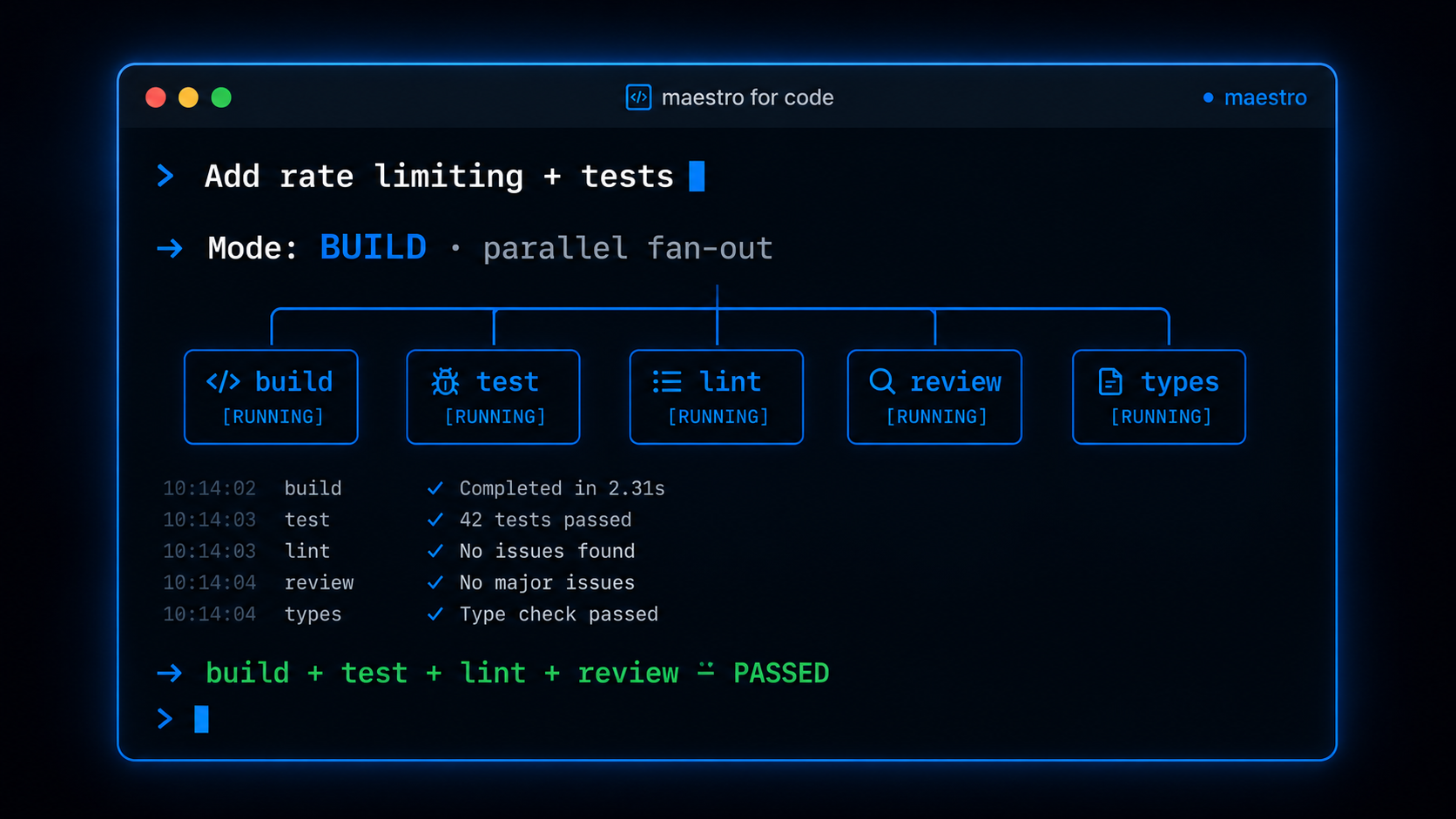The height and width of the screenshot is (819, 1456).
Task: Click the test row's 10:14:03 timestamp
Action: pyautogui.click(x=209, y=520)
